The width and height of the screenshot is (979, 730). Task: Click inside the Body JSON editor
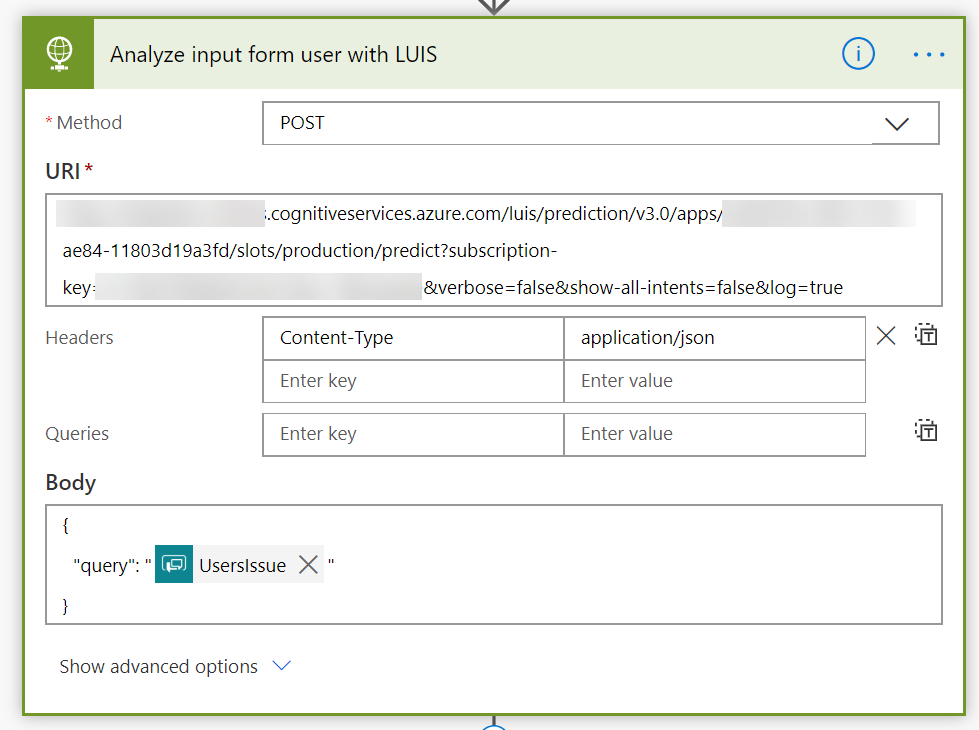(494, 565)
